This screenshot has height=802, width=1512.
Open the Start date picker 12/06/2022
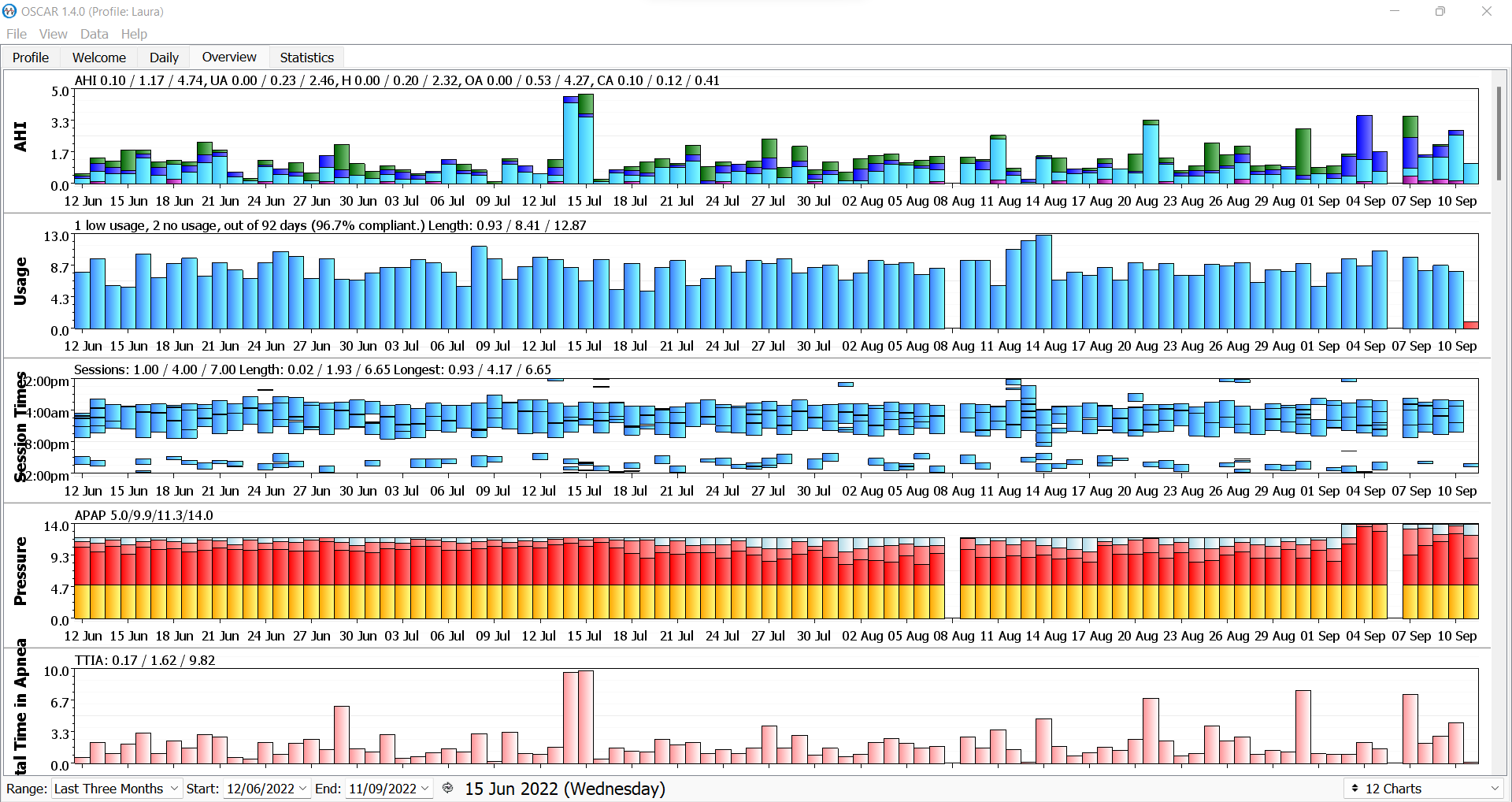(x=266, y=789)
